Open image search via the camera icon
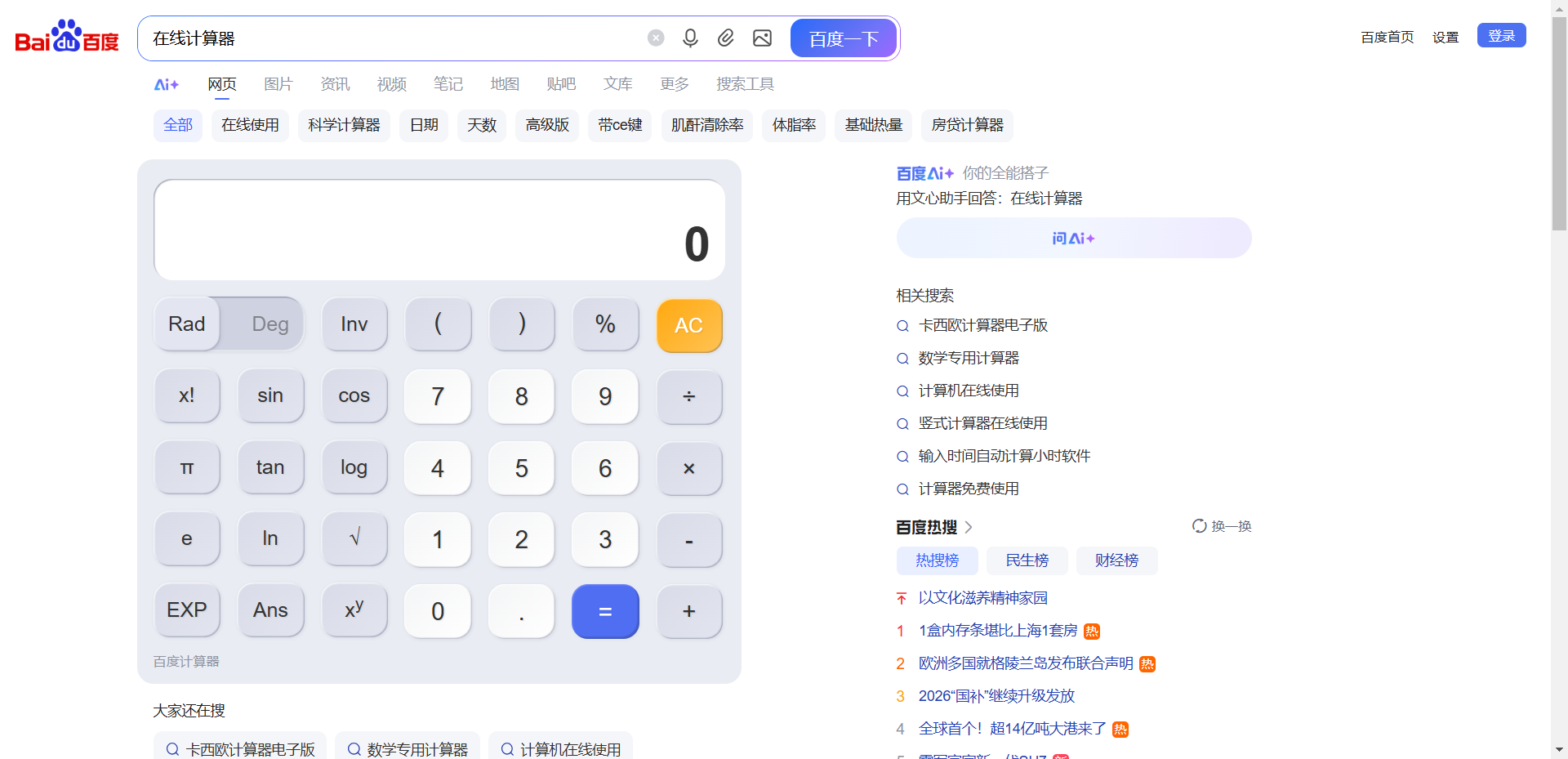This screenshot has height=759, width=1568. (762, 38)
